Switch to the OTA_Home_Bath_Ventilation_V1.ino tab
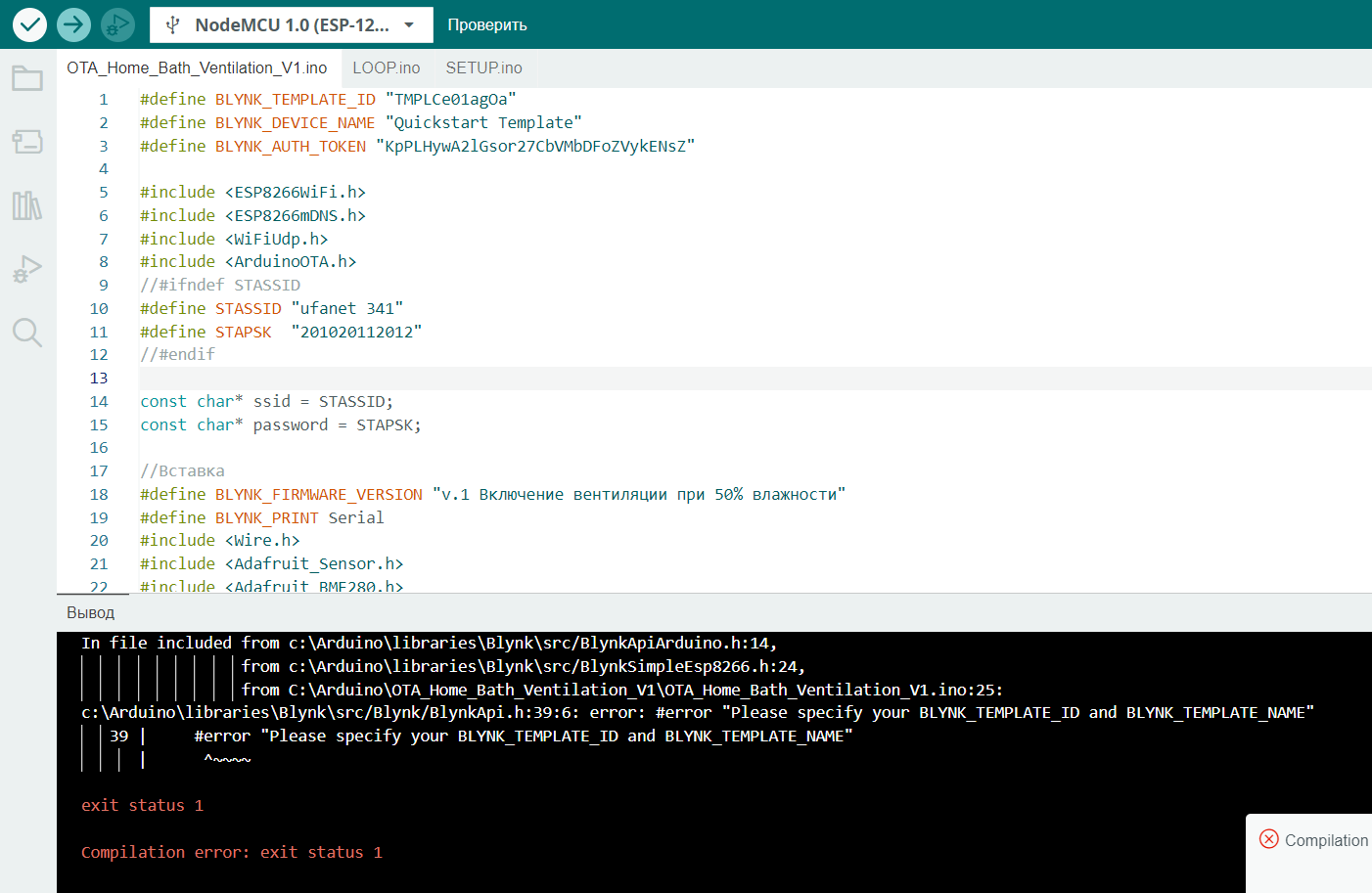Viewport: 1372px width, 893px height. pos(197,67)
